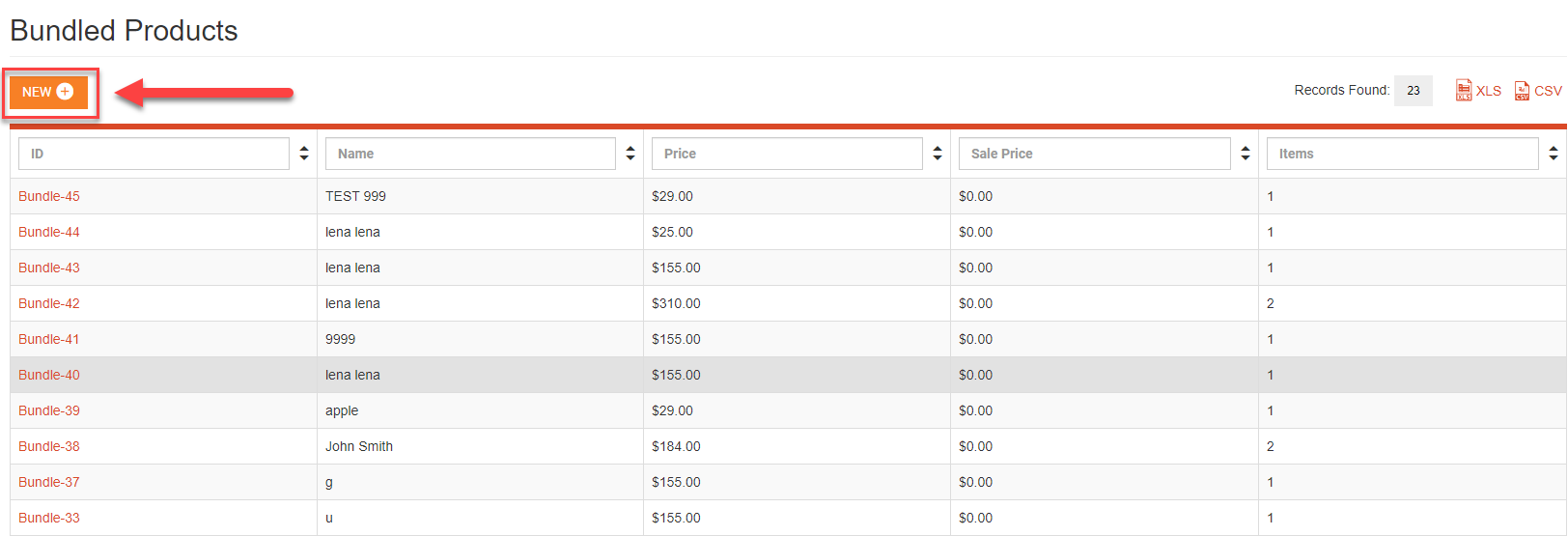Focus the Name filter field
The image size is (1568, 536).
(x=470, y=154)
